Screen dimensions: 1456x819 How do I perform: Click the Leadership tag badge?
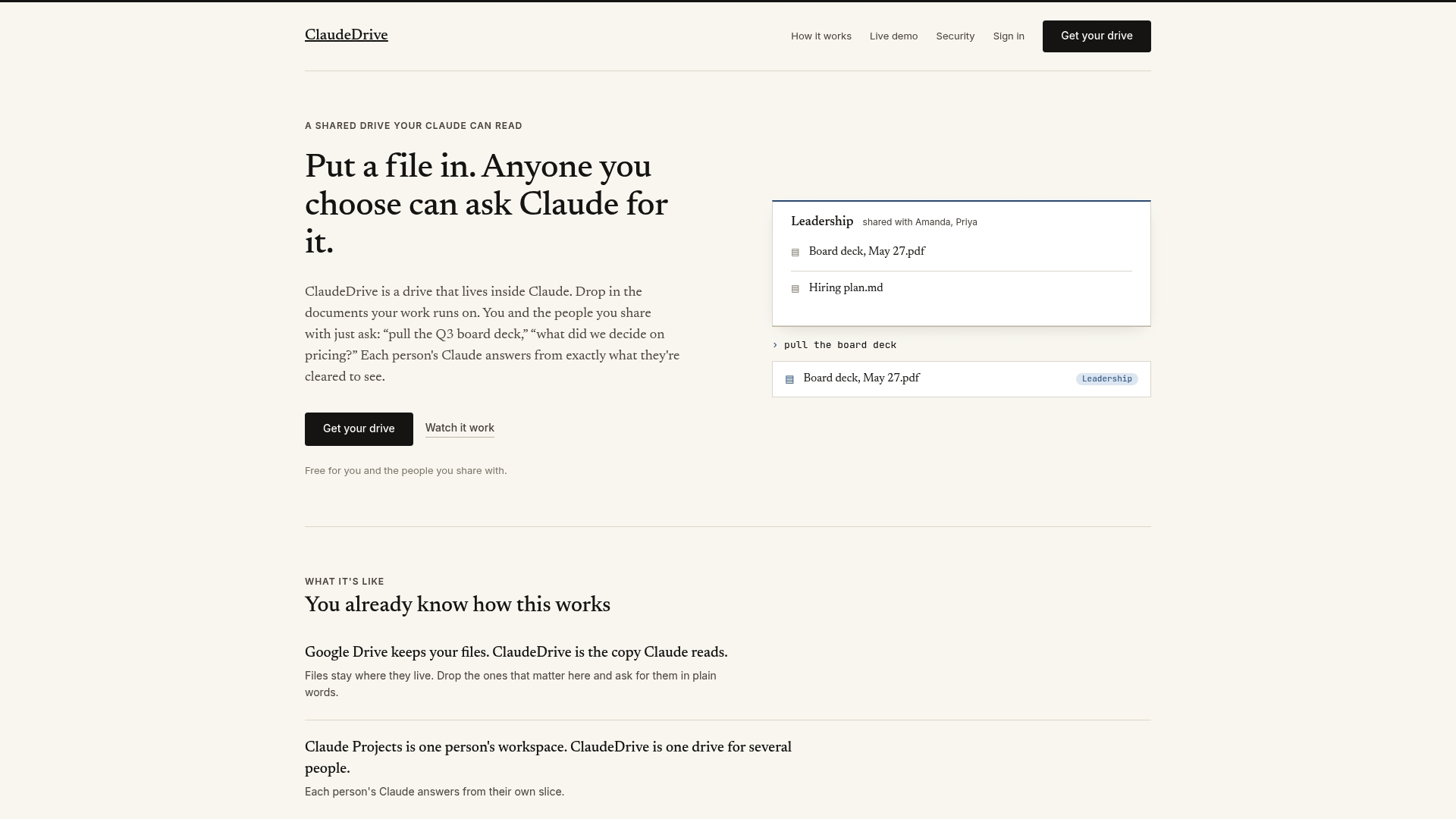[x=1107, y=379]
